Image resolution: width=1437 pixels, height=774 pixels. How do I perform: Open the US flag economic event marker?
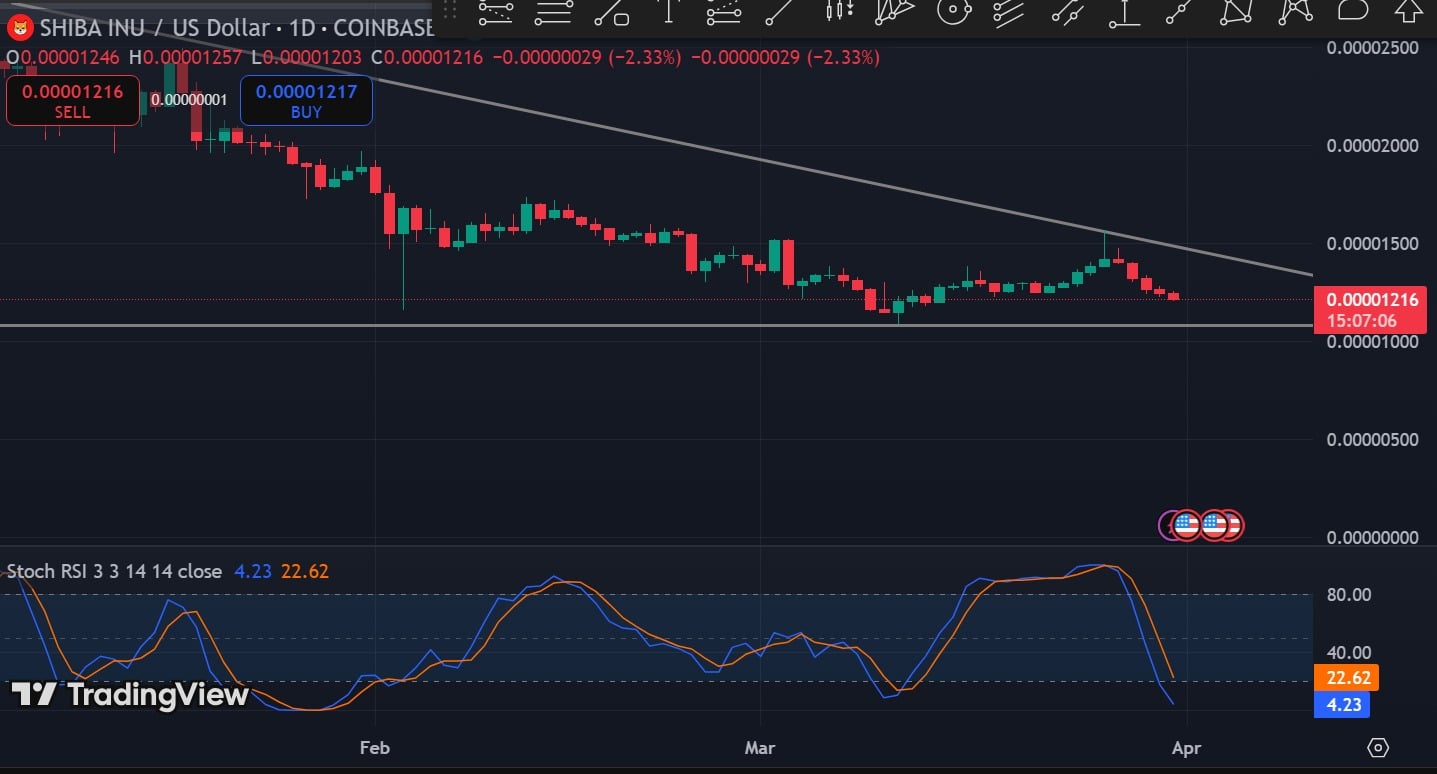tap(1186, 524)
